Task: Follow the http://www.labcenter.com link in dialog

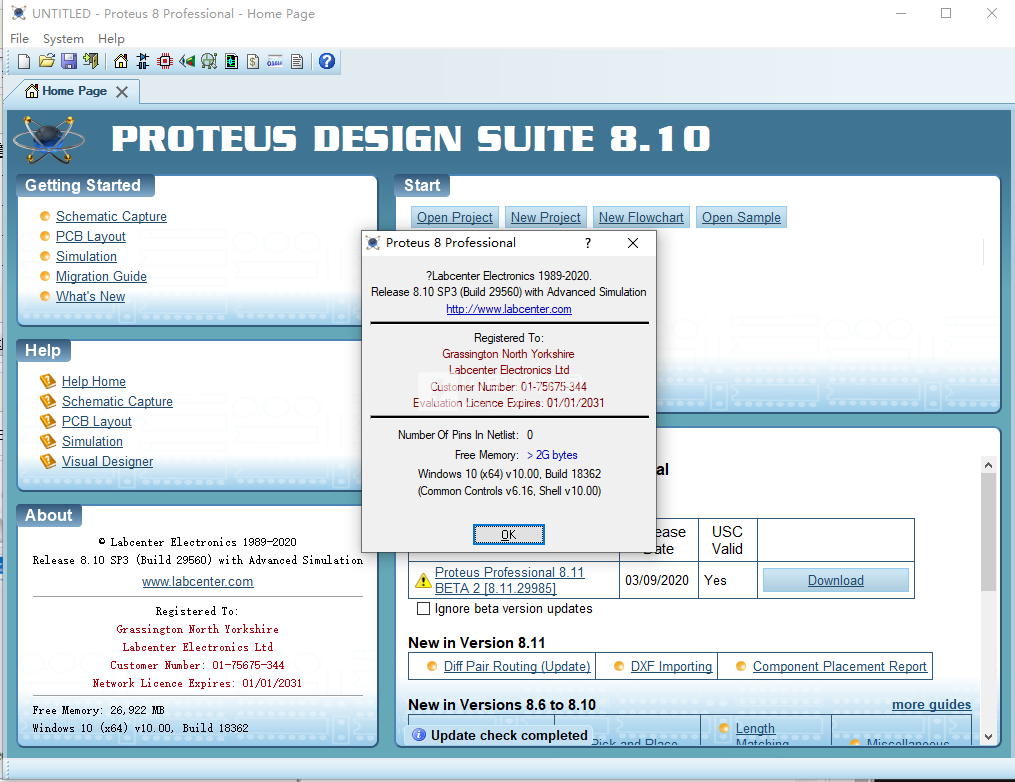Action: tap(509, 309)
